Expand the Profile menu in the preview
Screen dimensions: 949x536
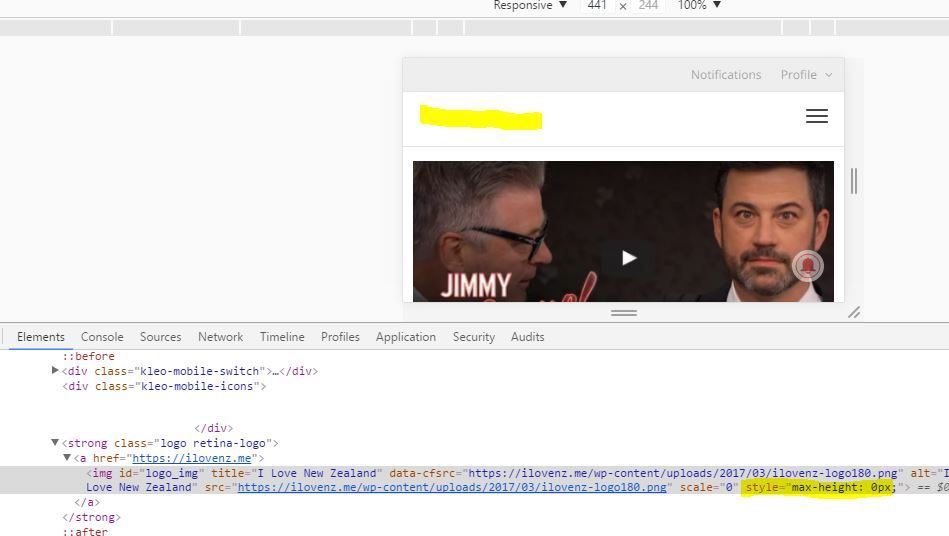806,75
